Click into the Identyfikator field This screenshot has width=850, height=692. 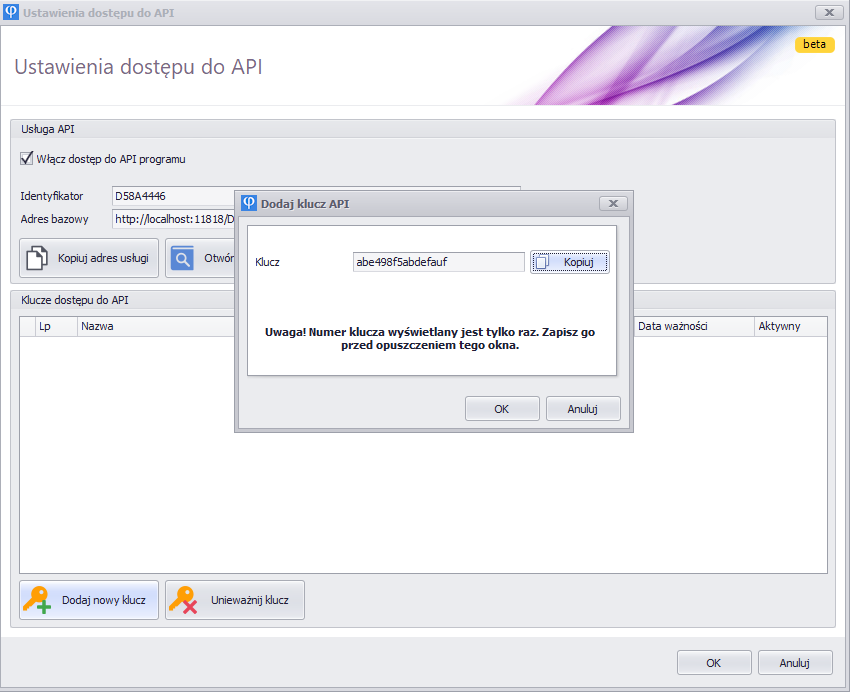coord(172,196)
